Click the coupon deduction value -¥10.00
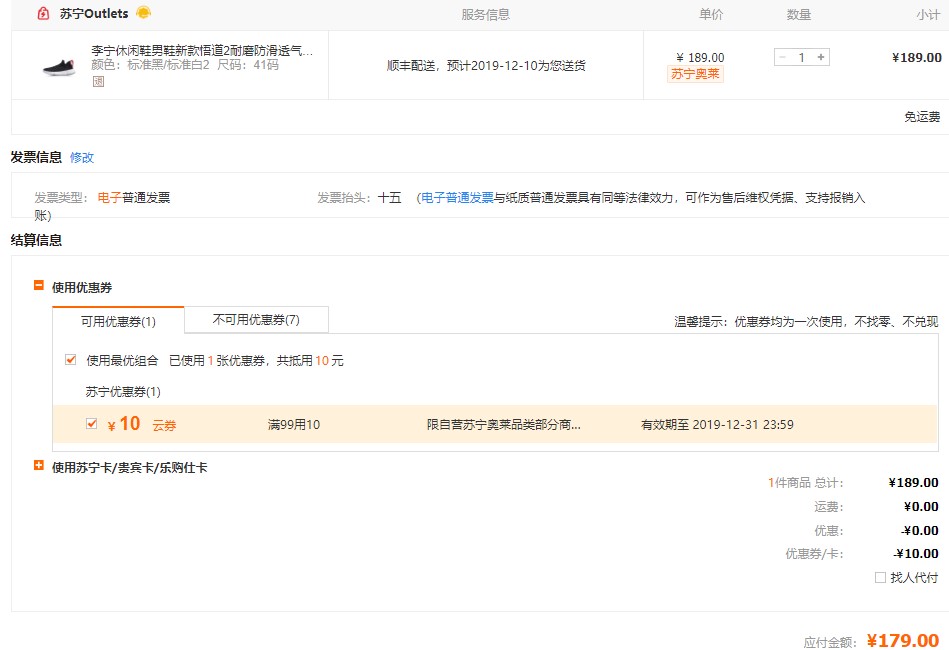Screen dimensions: 949x650 pyautogui.click(x=916, y=554)
